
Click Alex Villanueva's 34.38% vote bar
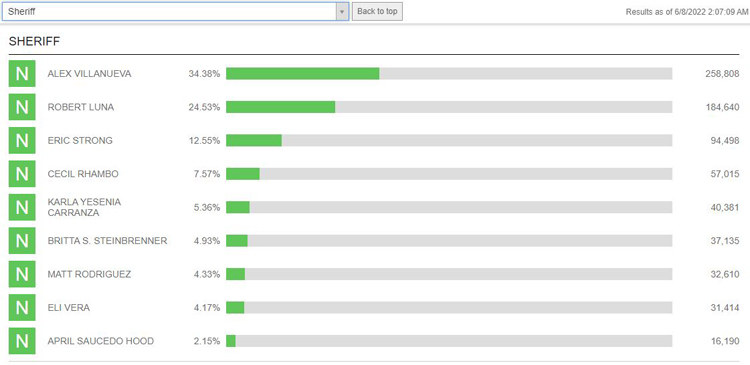click(449, 74)
